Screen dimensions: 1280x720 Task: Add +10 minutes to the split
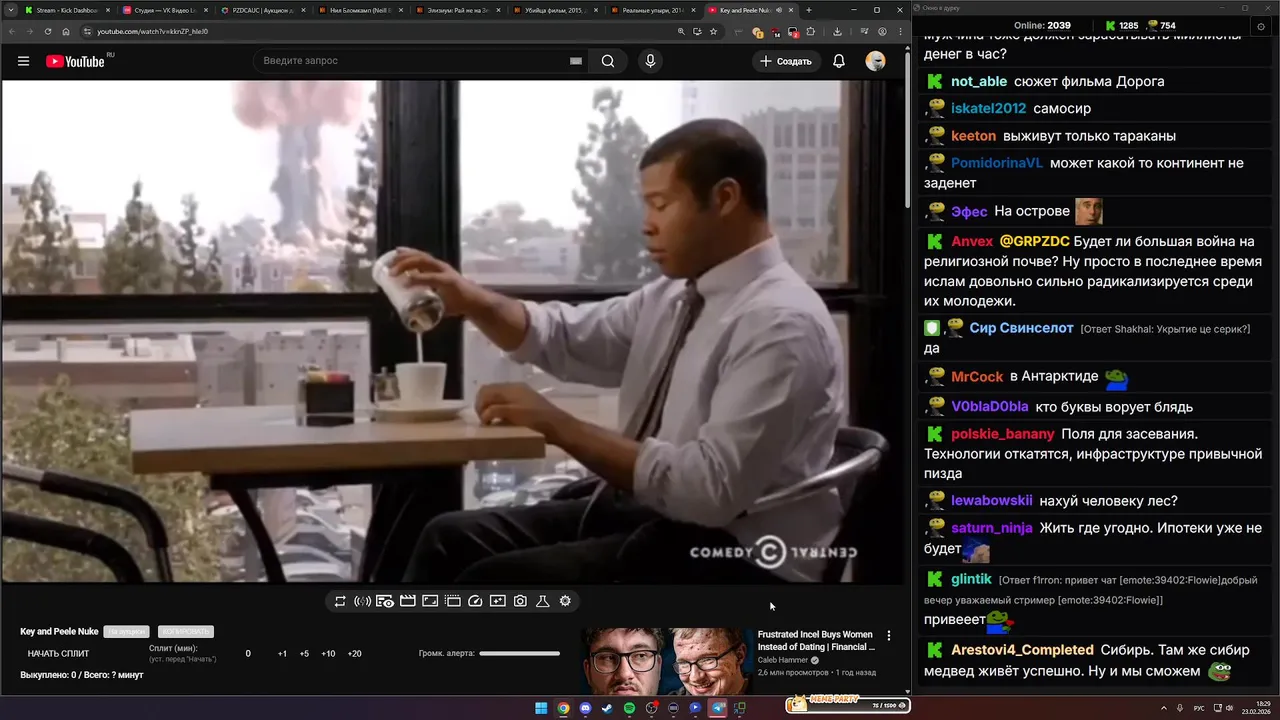328,654
